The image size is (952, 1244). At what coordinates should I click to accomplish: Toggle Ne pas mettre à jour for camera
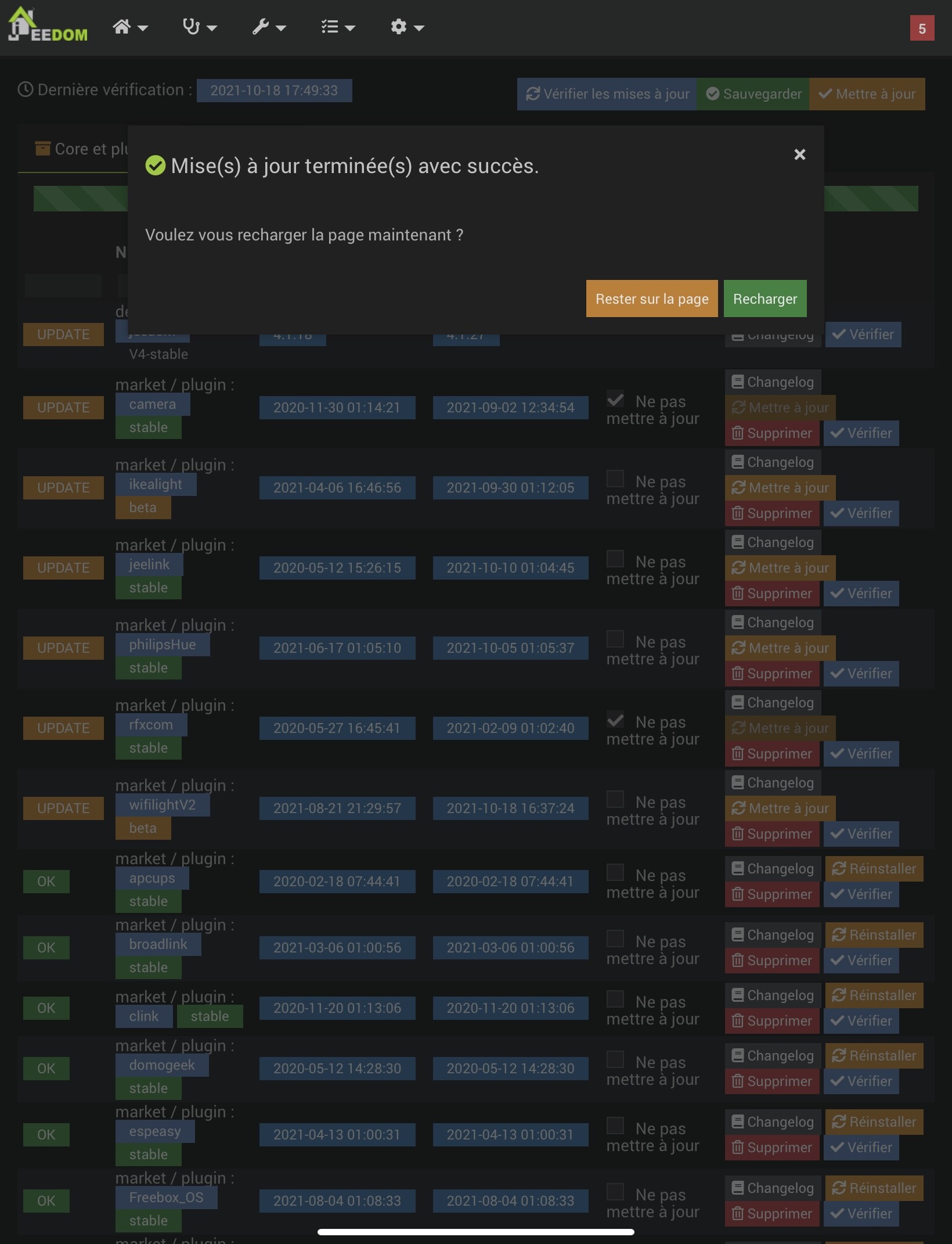pos(615,399)
